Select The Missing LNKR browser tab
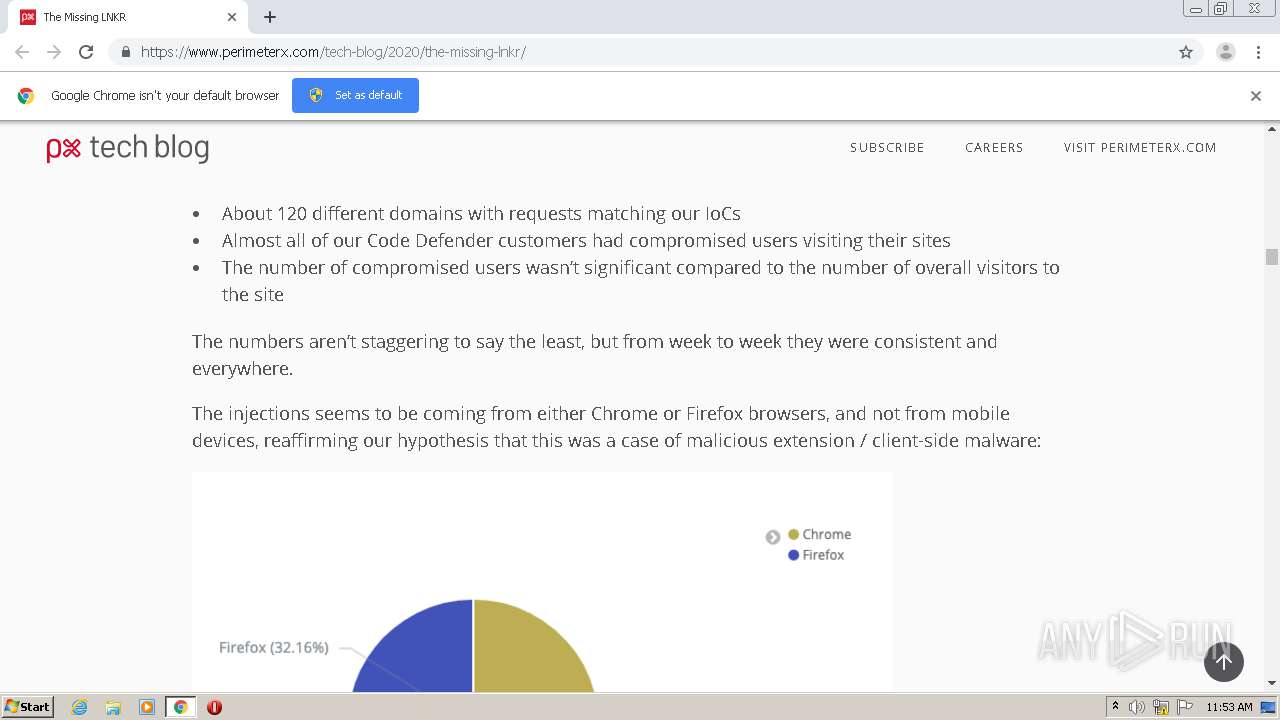This screenshot has width=1280, height=720. click(120, 17)
